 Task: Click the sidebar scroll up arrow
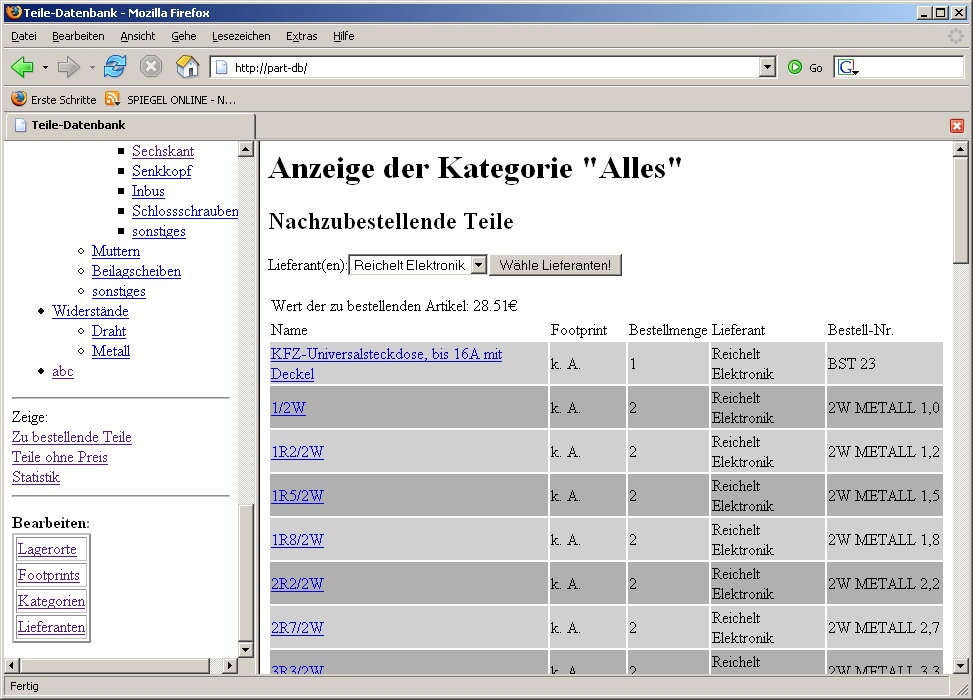pyautogui.click(x=246, y=149)
